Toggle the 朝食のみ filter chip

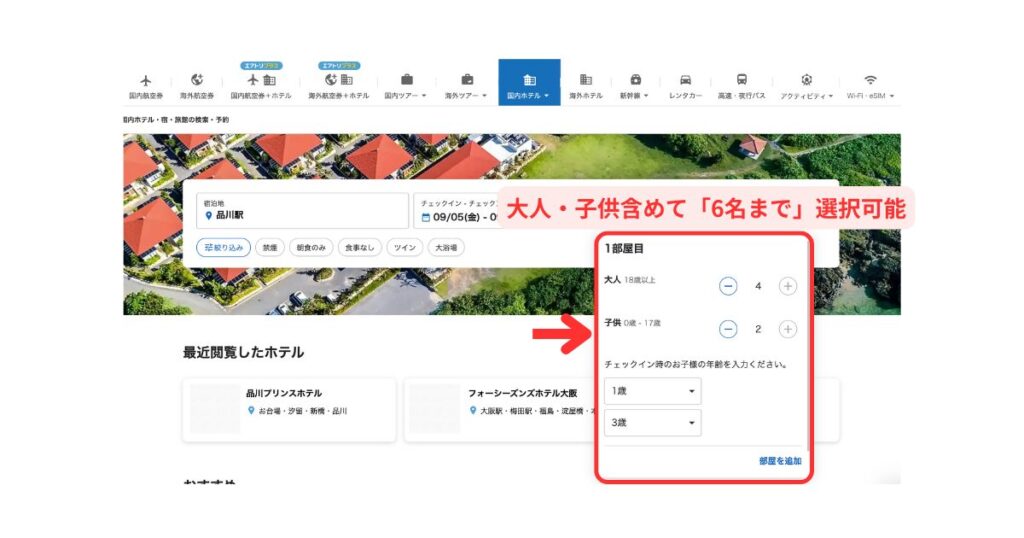[311, 247]
